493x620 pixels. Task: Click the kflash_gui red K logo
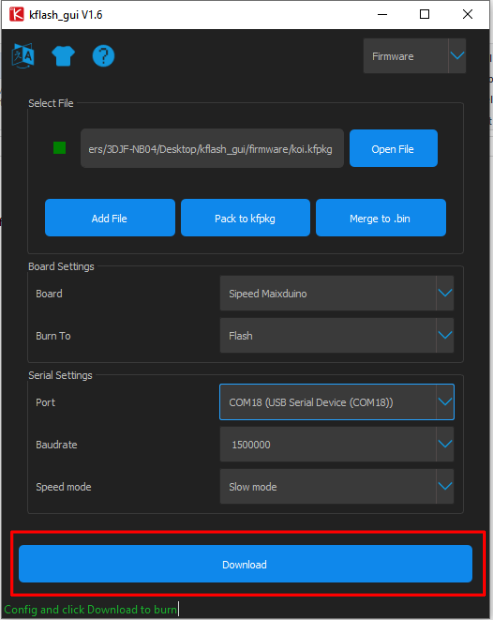[17, 14]
